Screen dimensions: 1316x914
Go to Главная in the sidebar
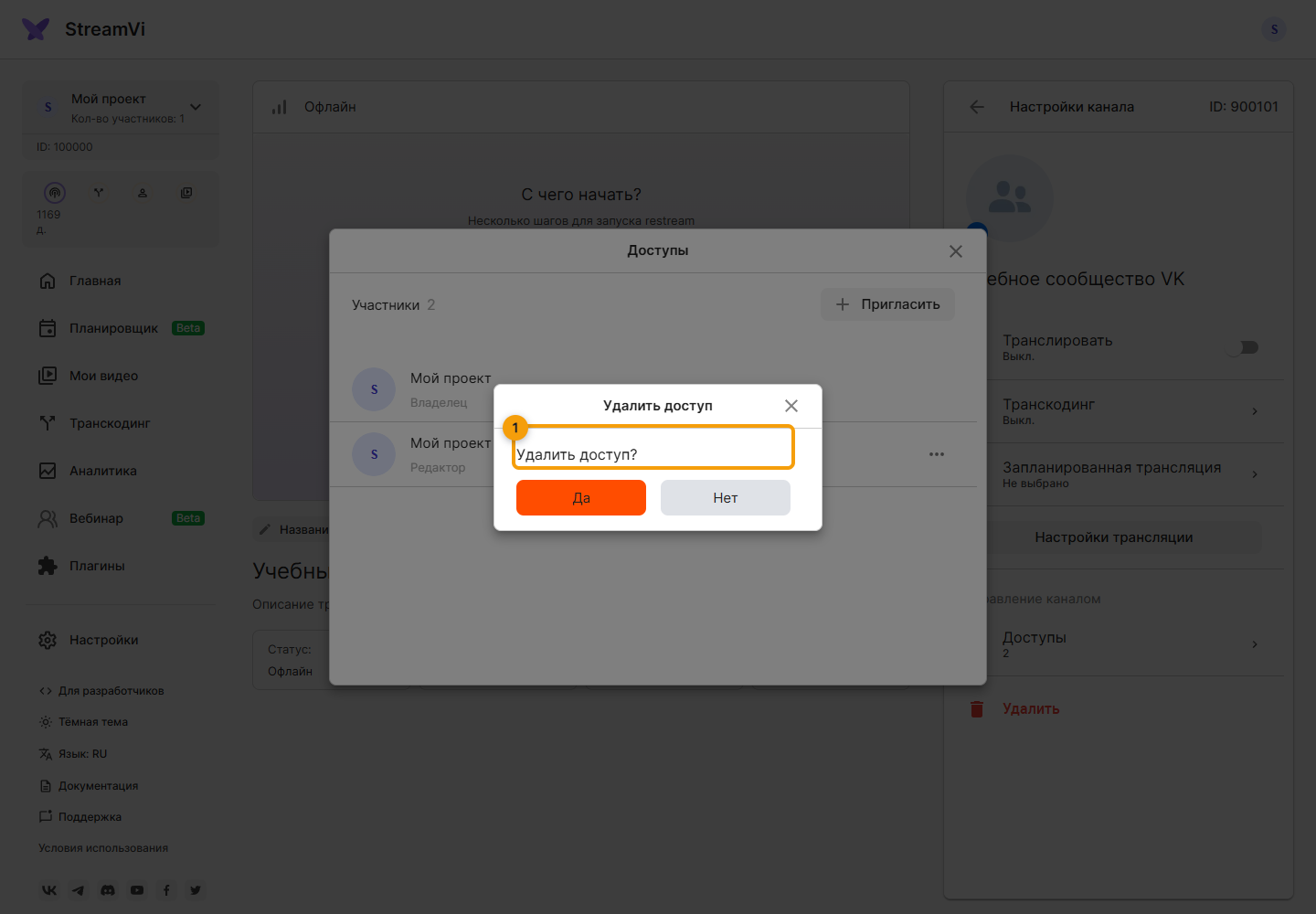[x=121, y=281]
